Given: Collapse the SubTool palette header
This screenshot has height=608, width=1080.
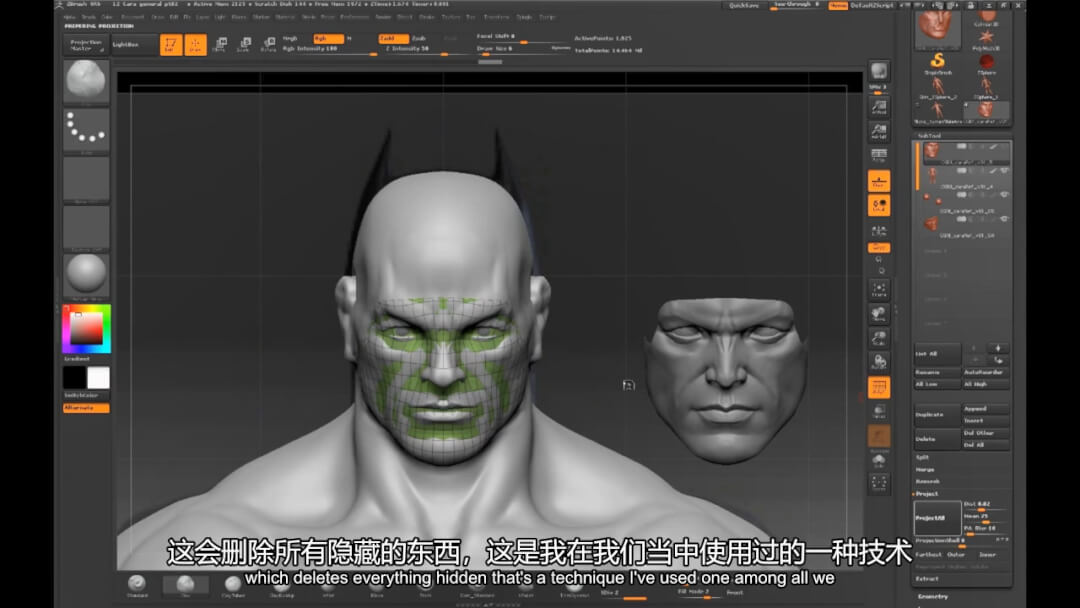Looking at the screenshot, I should (x=929, y=136).
